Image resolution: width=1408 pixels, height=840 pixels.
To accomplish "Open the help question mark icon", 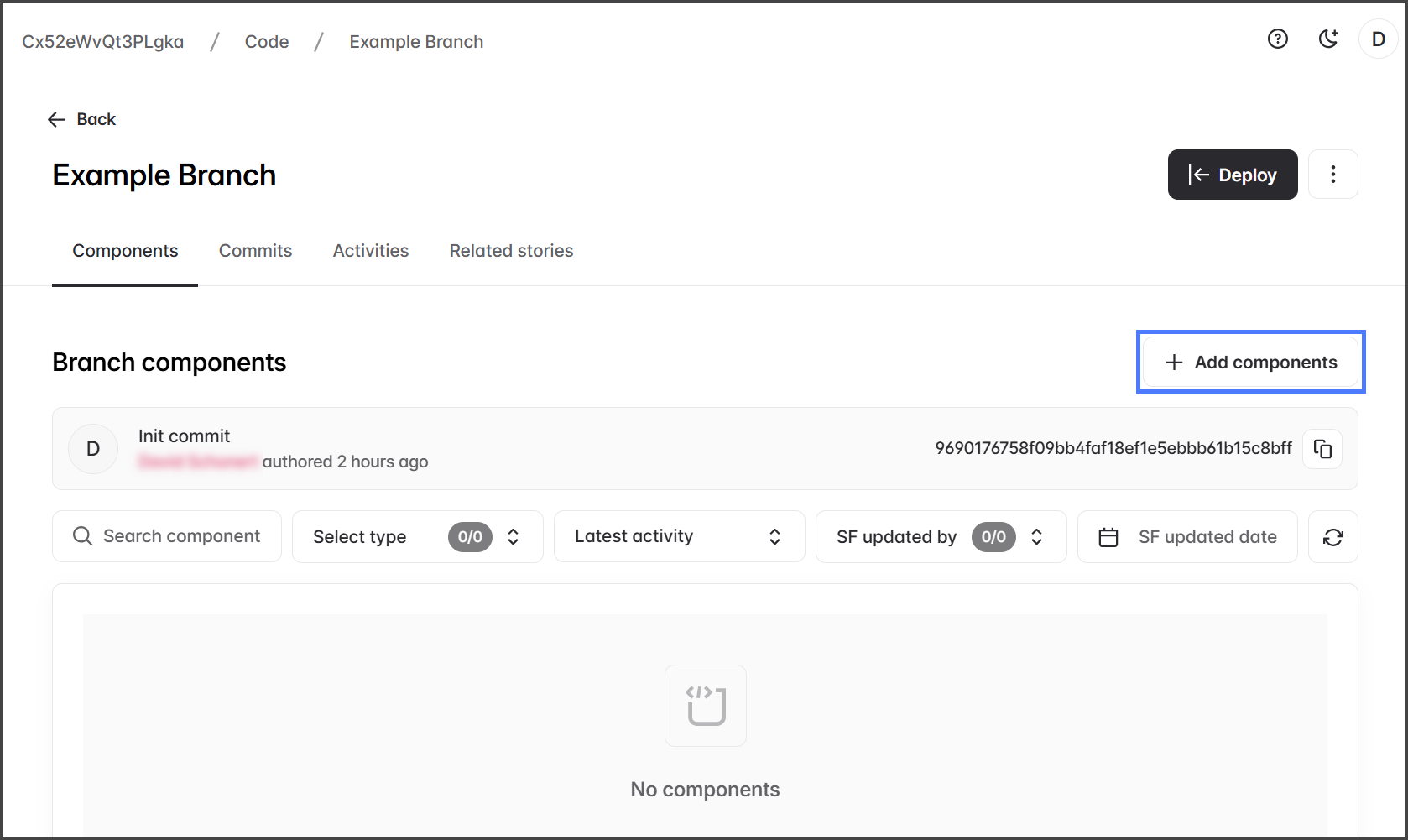I will (x=1277, y=39).
